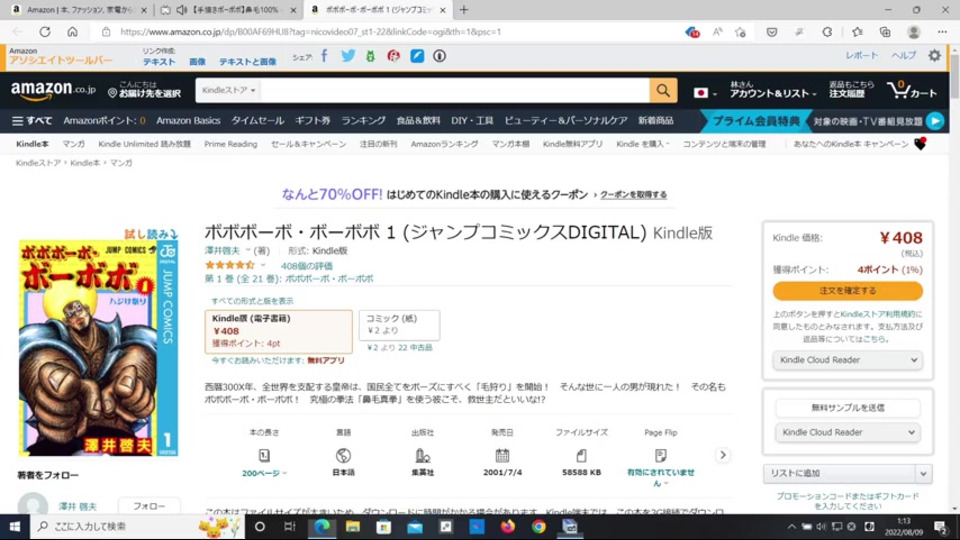
Task: Expand 200ページ length details
Action: click(x=264, y=473)
